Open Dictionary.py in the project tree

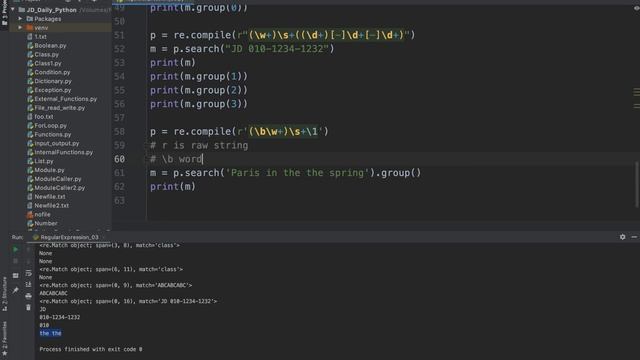click(53, 81)
